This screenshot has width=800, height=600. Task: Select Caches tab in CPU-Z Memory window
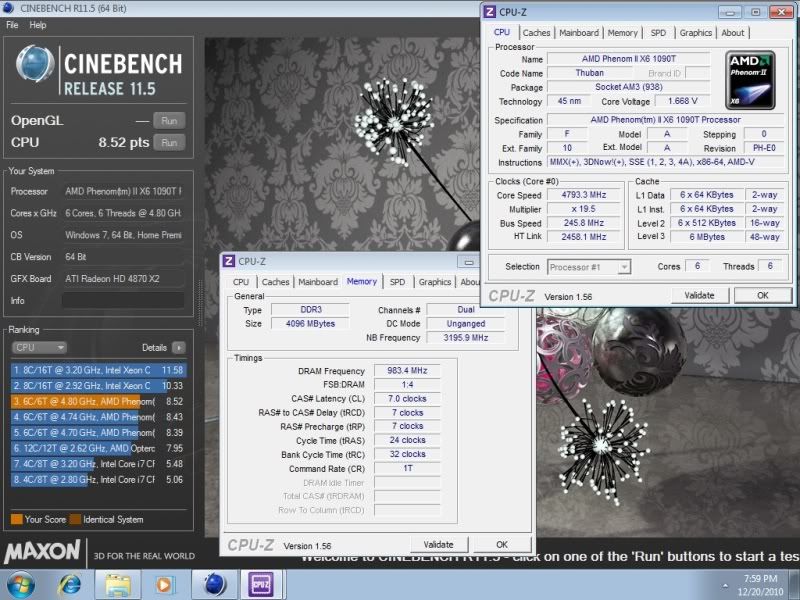click(x=276, y=282)
